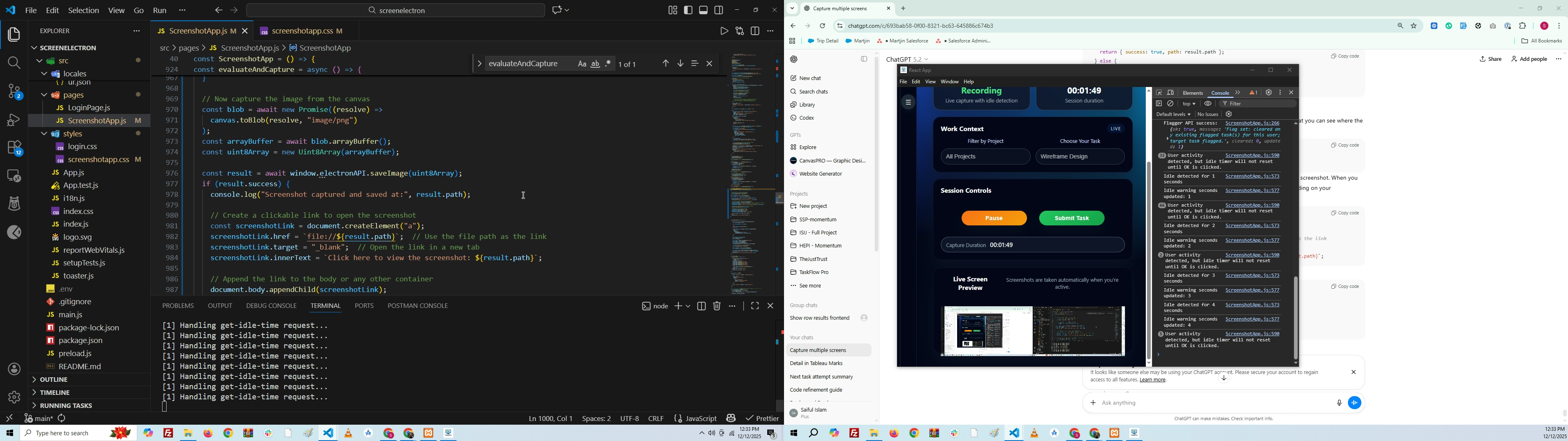1568x441 pixels.
Task: Open the Search view in activity bar
Action: (x=13, y=63)
